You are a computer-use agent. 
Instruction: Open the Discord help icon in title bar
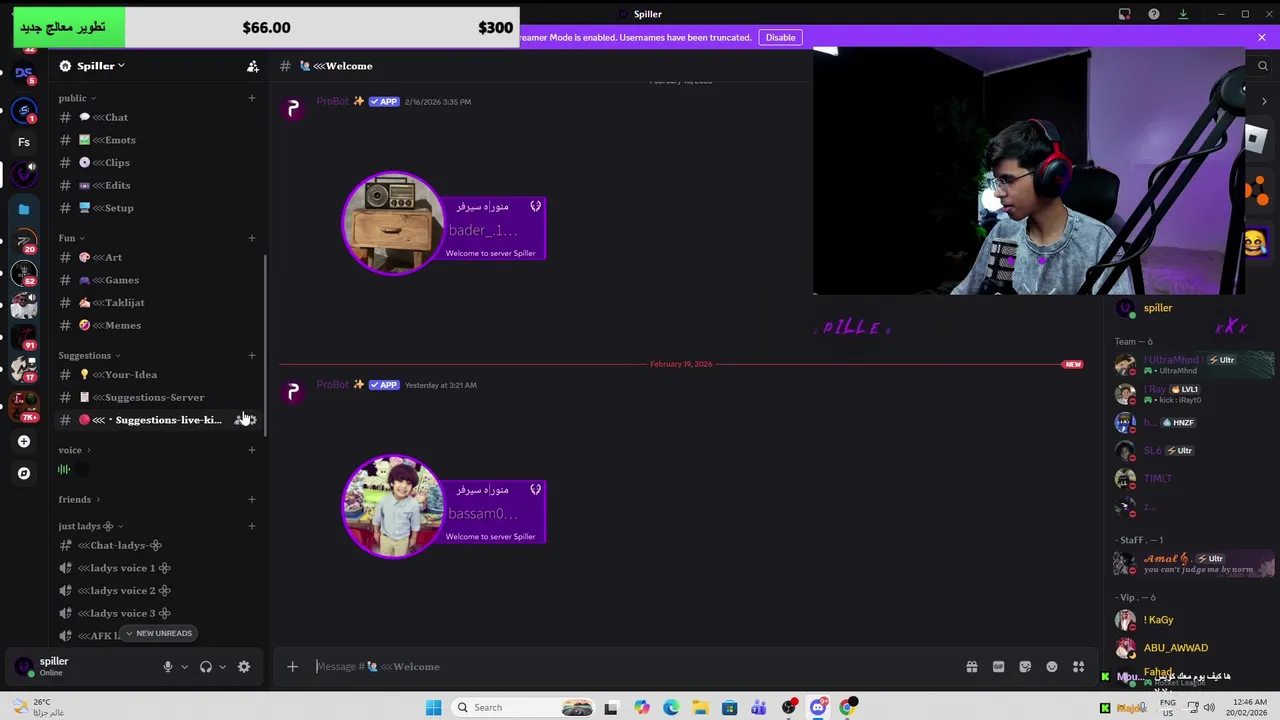click(x=1154, y=14)
